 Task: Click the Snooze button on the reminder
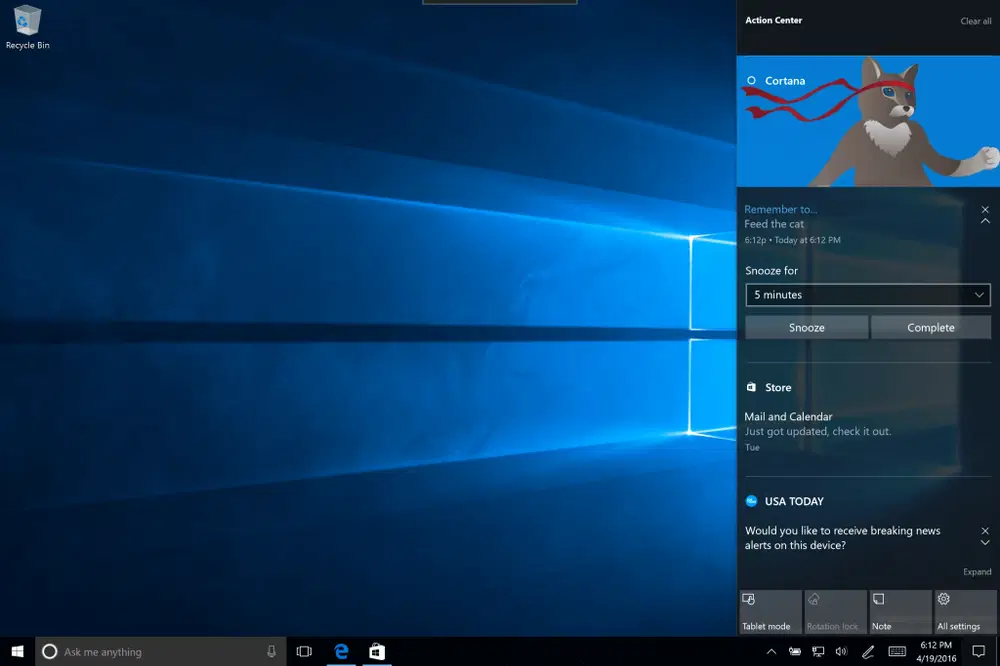coord(806,327)
